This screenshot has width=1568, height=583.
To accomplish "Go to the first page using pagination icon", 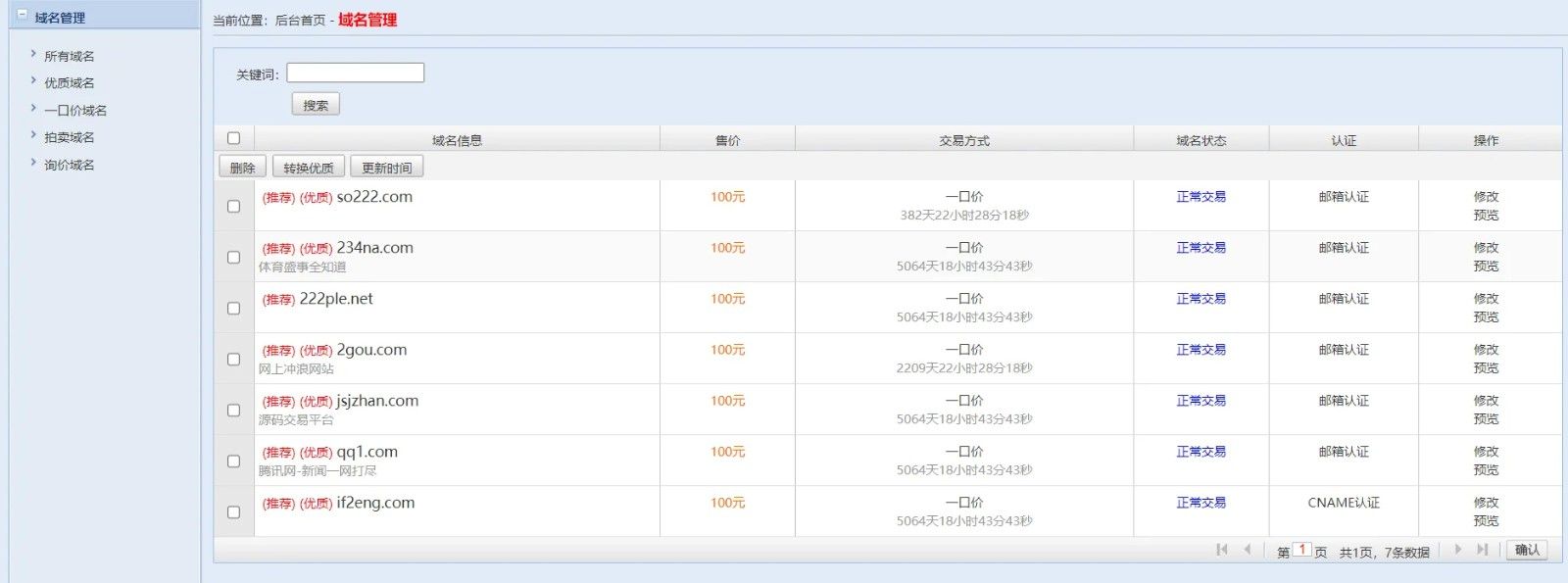I will tap(1221, 550).
